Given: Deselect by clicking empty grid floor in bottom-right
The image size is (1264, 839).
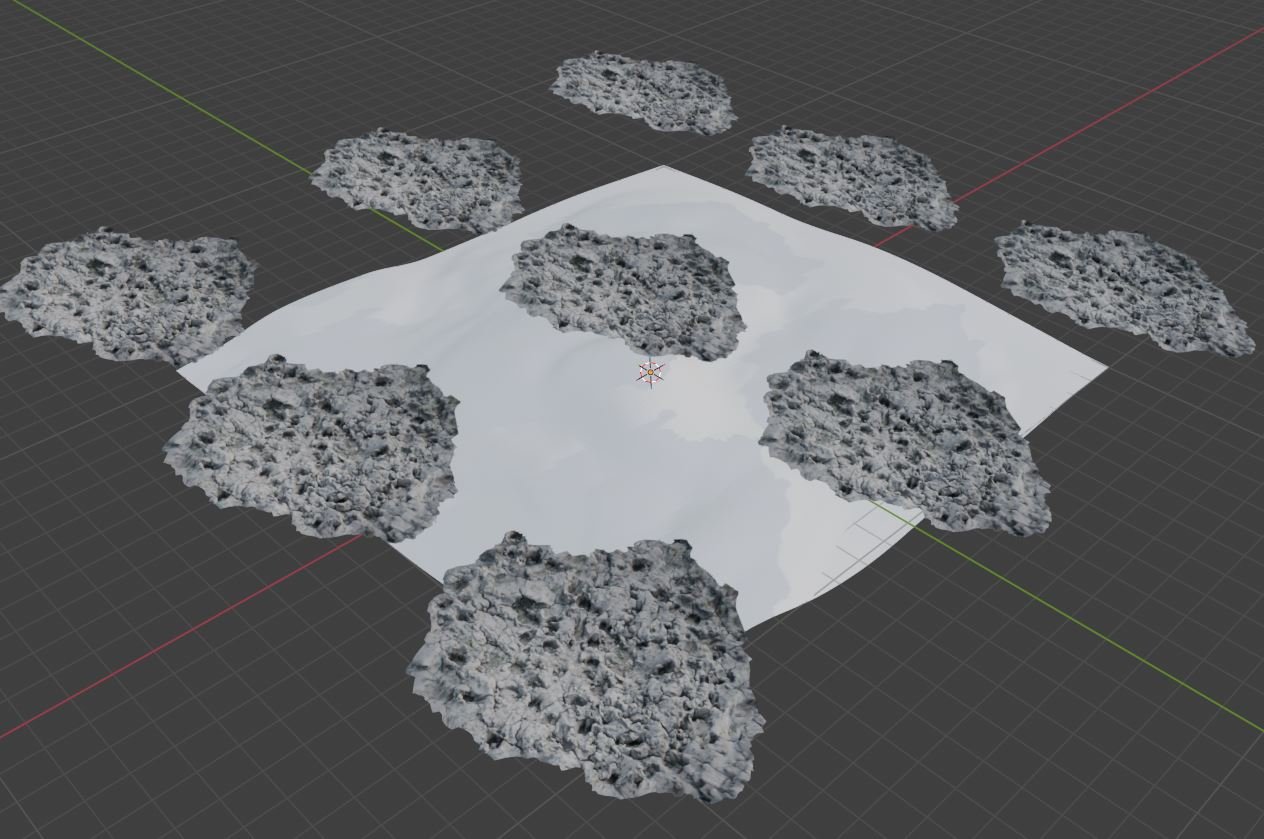Looking at the screenshot, I should pos(1050,760).
